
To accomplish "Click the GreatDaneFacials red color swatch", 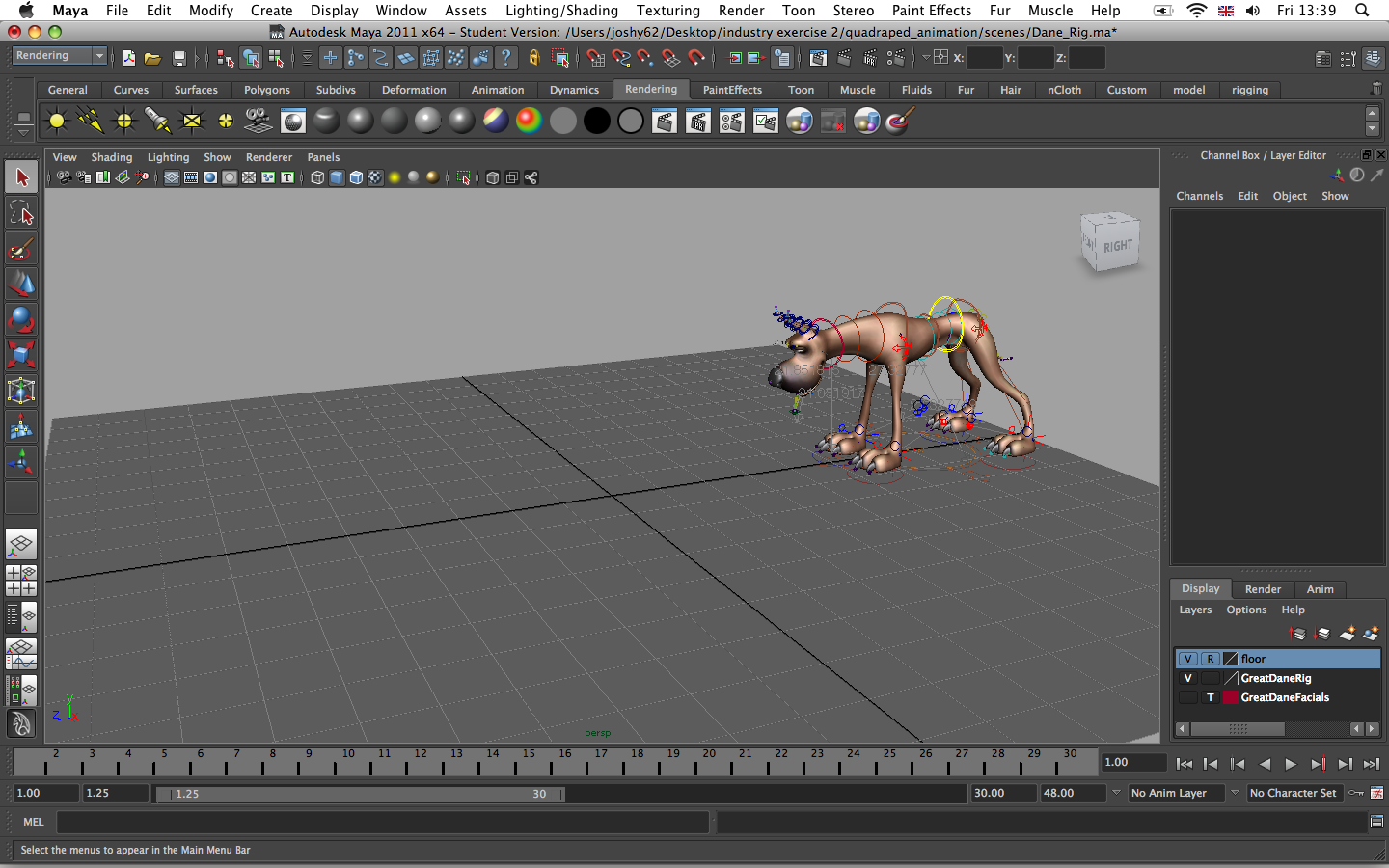I will (1231, 697).
